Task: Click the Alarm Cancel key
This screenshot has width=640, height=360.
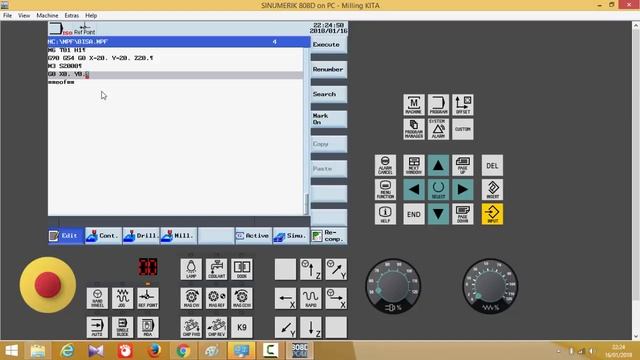Action: click(385, 165)
